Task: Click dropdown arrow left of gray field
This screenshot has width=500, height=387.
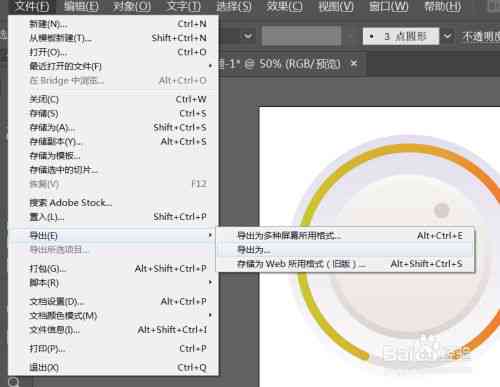Action: 248,36
